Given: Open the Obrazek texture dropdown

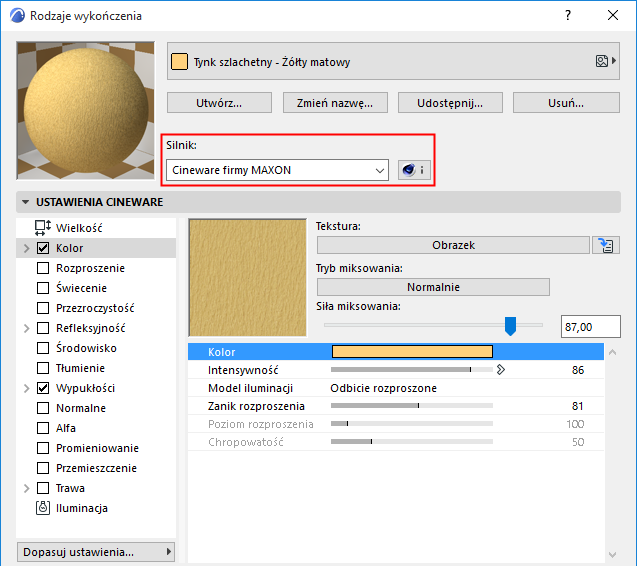Looking at the screenshot, I should (453, 245).
